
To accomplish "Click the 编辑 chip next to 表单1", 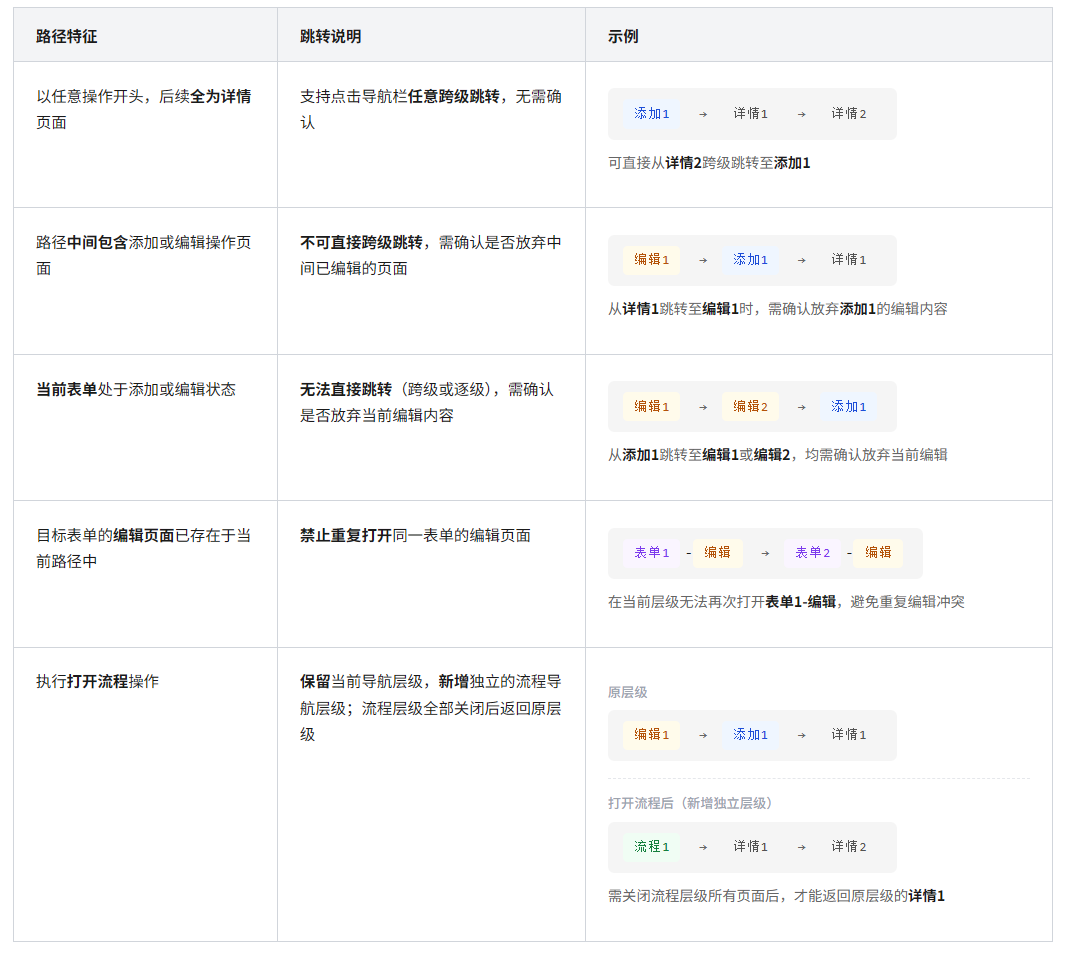I will click(x=717, y=553).
